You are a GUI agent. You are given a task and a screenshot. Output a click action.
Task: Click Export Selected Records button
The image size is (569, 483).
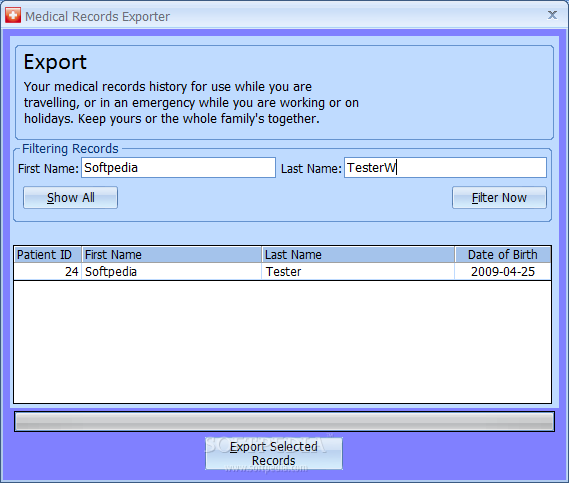point(274,454)
